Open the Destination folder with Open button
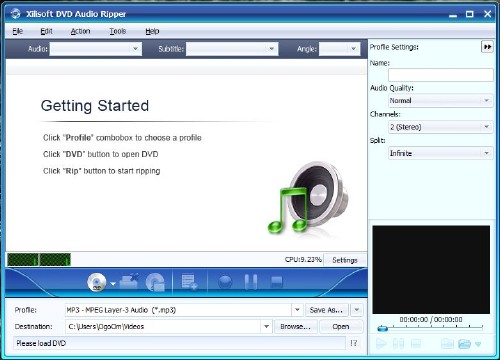The width and height of the screenshot is (500, 360). point(341,327)
